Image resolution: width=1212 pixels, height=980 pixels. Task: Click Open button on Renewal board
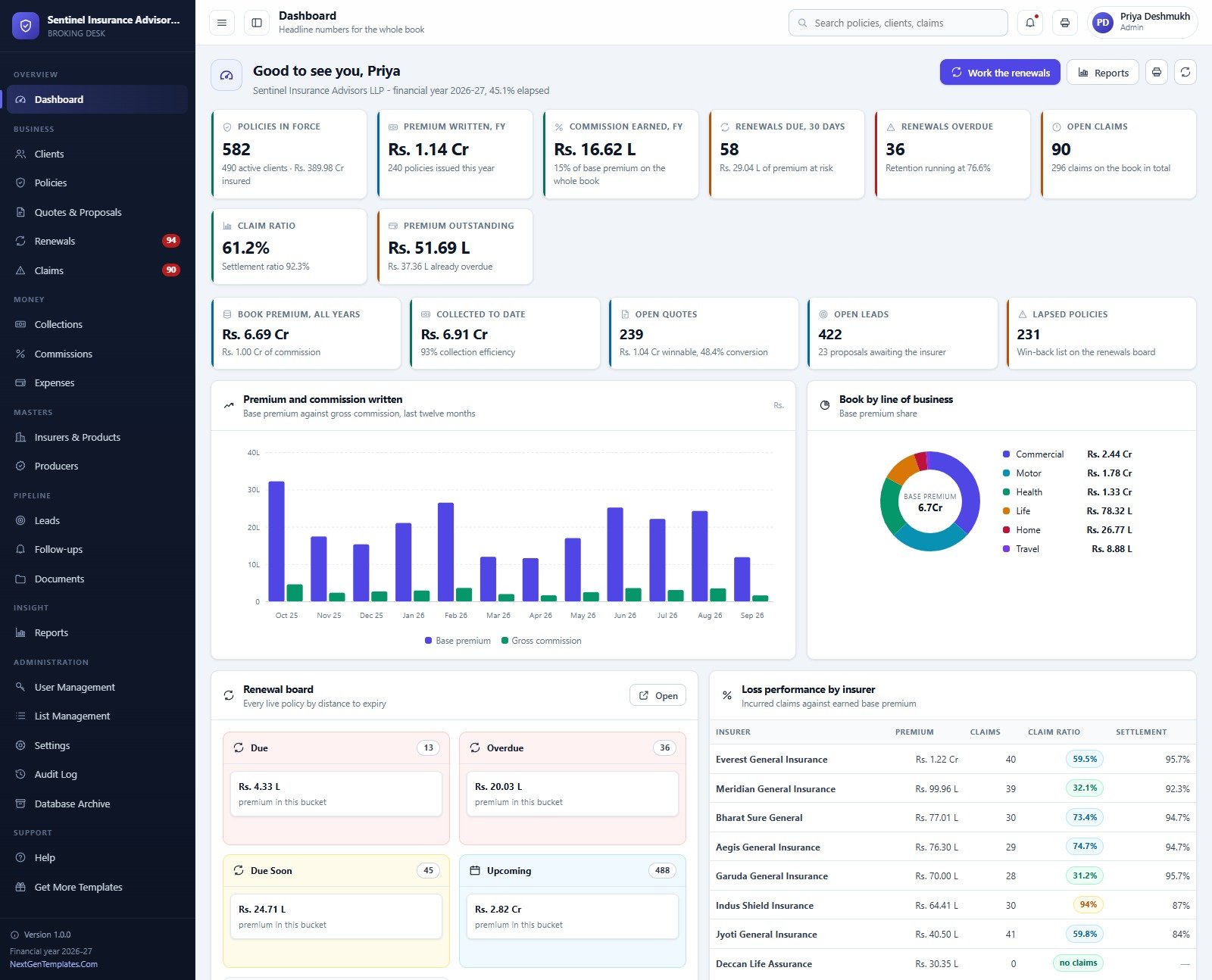coord(658,695)
